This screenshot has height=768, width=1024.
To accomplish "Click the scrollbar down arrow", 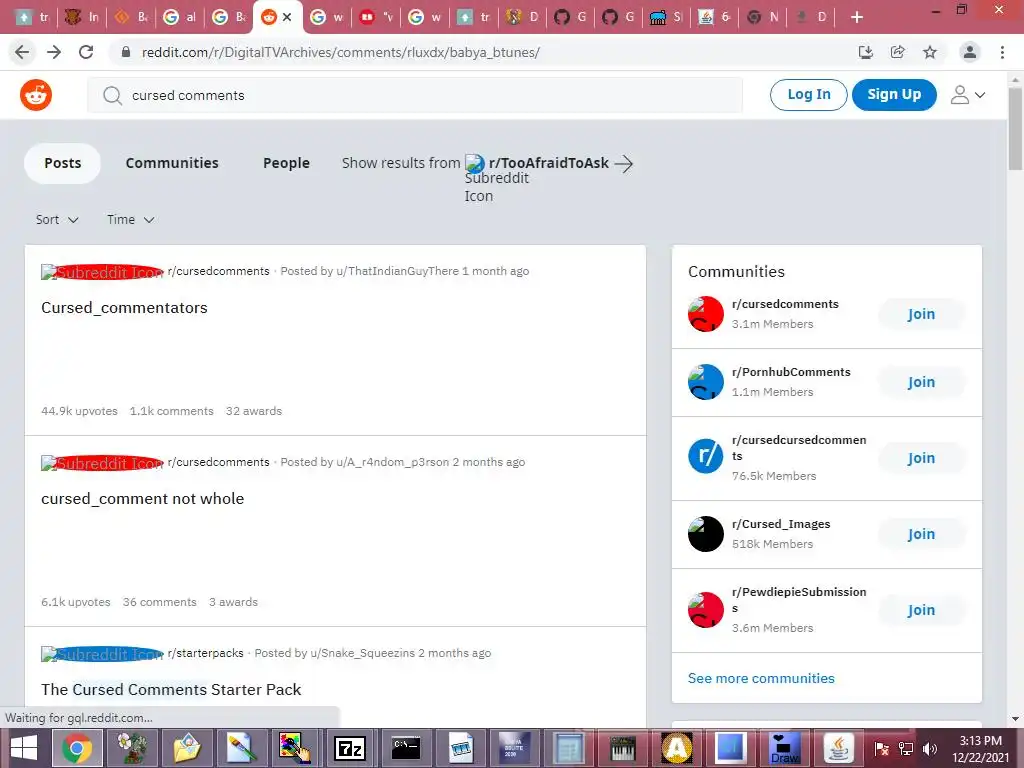I will [1015, 719].
